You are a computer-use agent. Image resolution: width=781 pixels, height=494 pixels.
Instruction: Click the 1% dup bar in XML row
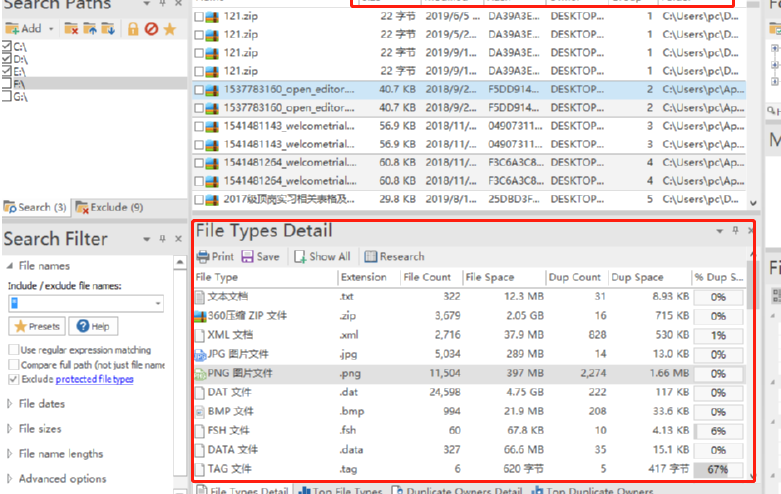point(718,336)
